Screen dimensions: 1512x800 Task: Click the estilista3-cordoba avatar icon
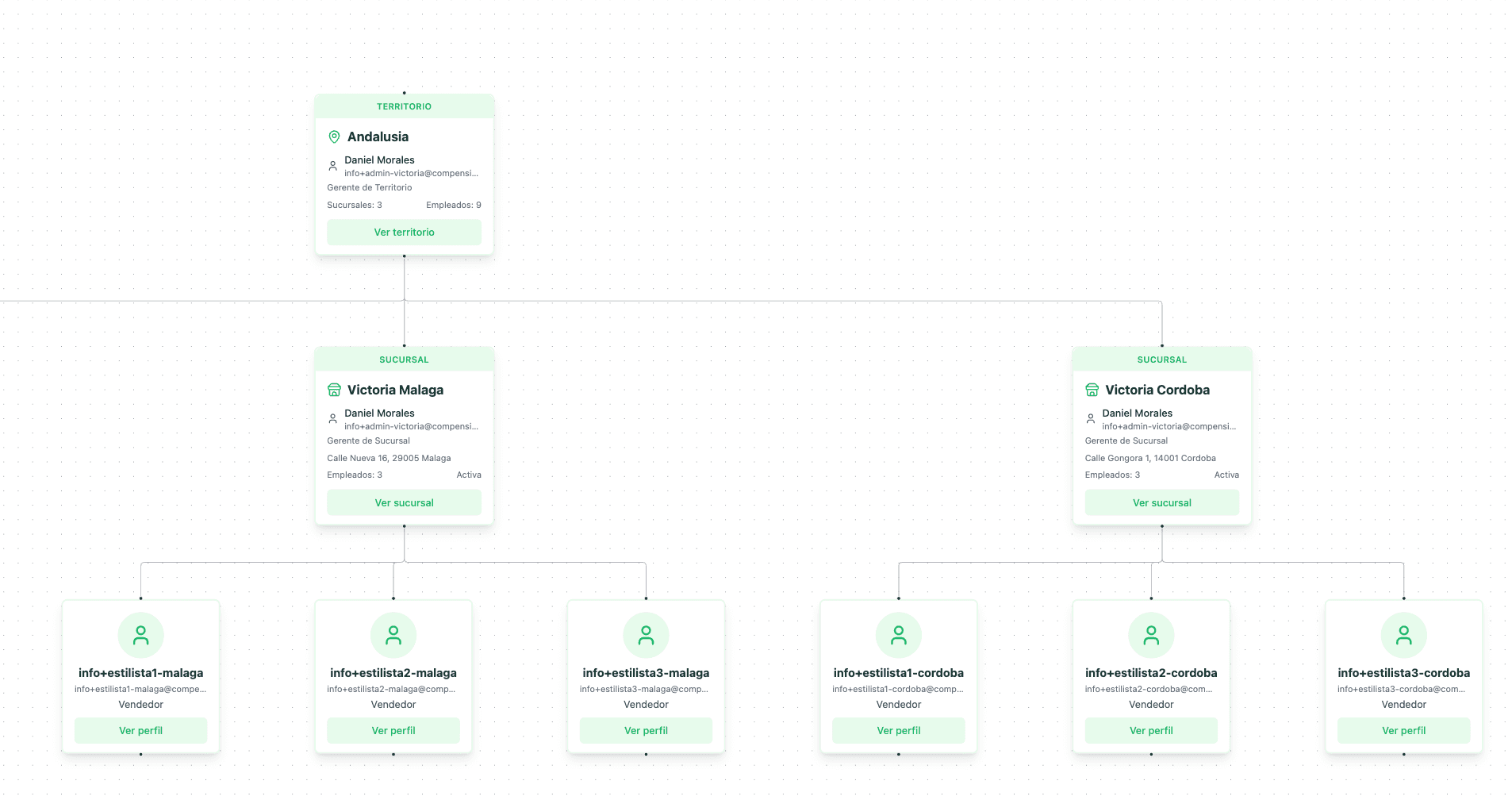1403,635
